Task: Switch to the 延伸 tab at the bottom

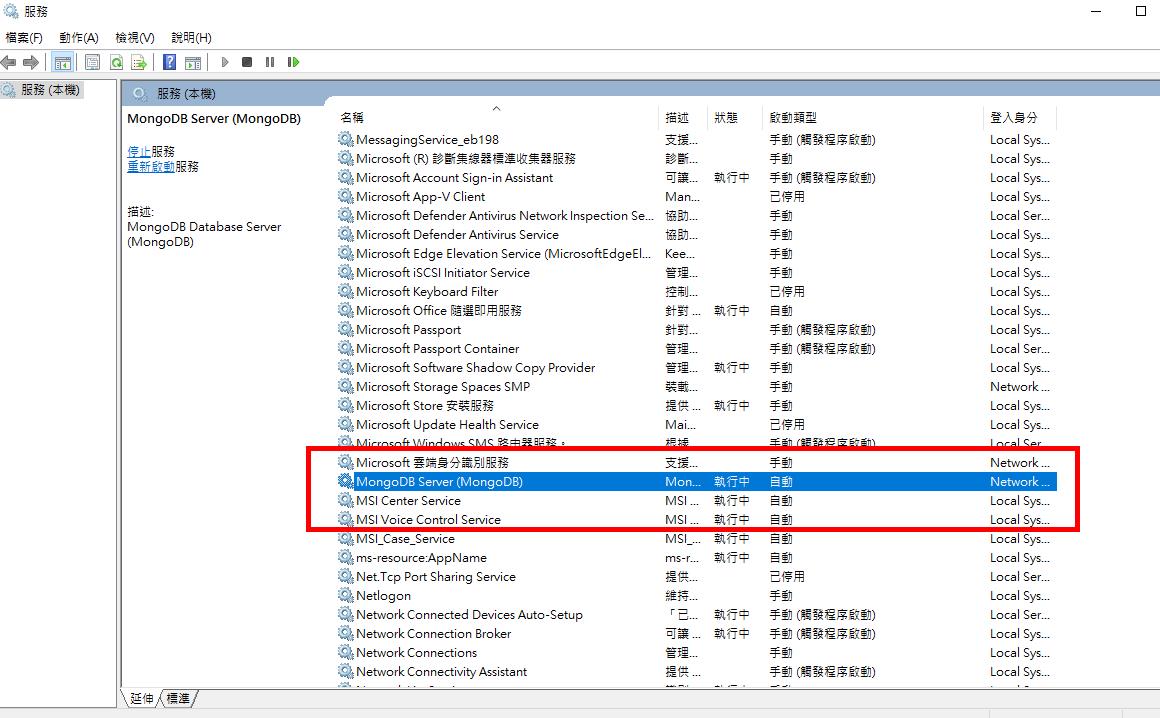Action: (141, 698)
